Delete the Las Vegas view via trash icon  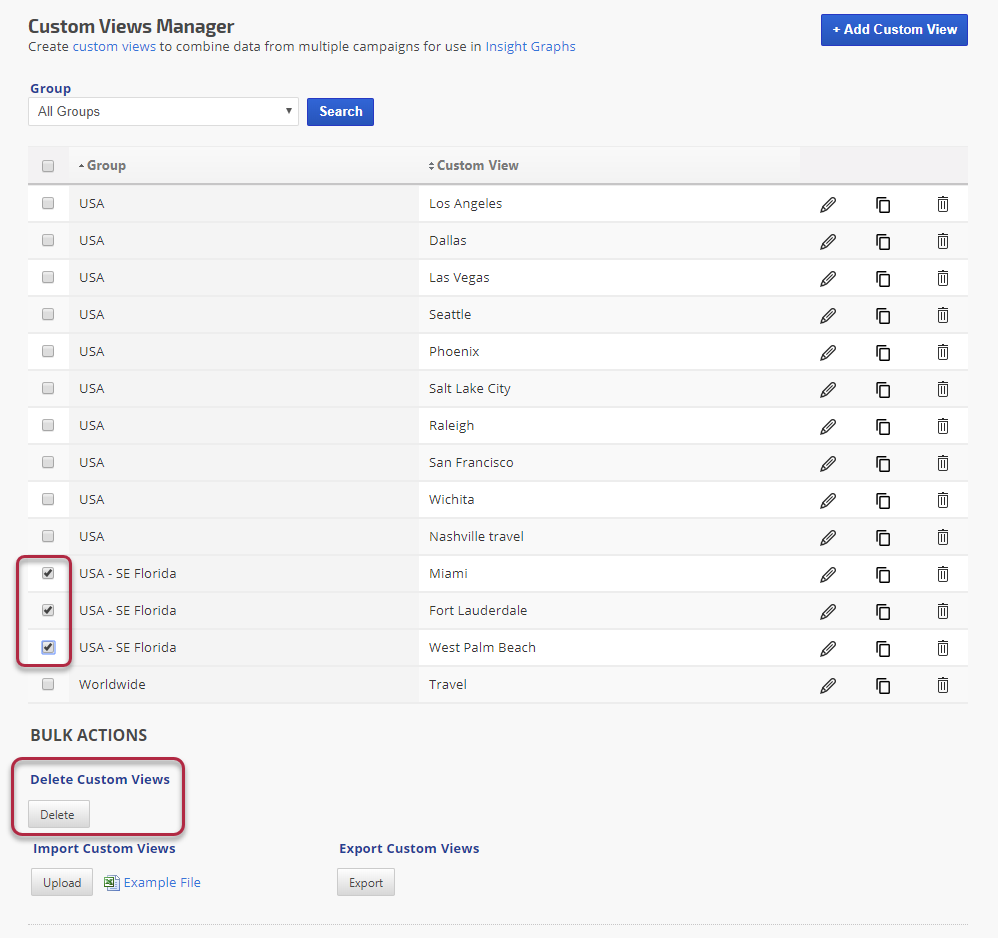942,278
